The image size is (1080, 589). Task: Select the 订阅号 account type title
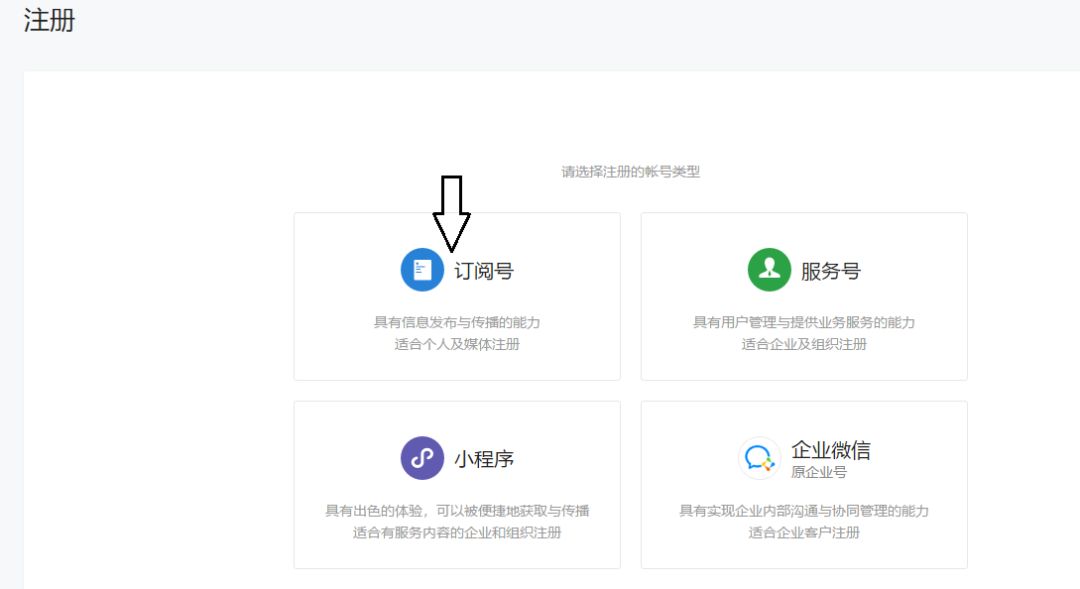click(484, 271)
